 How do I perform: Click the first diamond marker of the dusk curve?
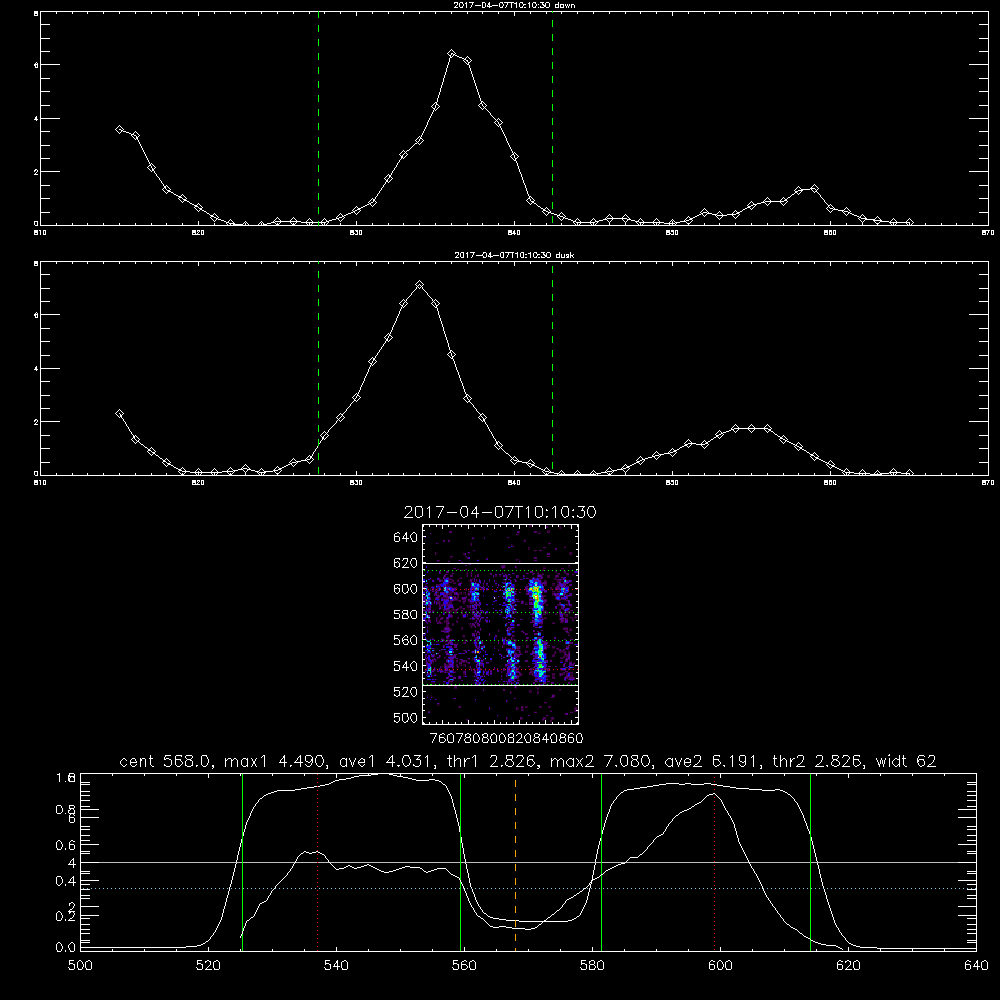pyautogui.click(x=119, y=413)
